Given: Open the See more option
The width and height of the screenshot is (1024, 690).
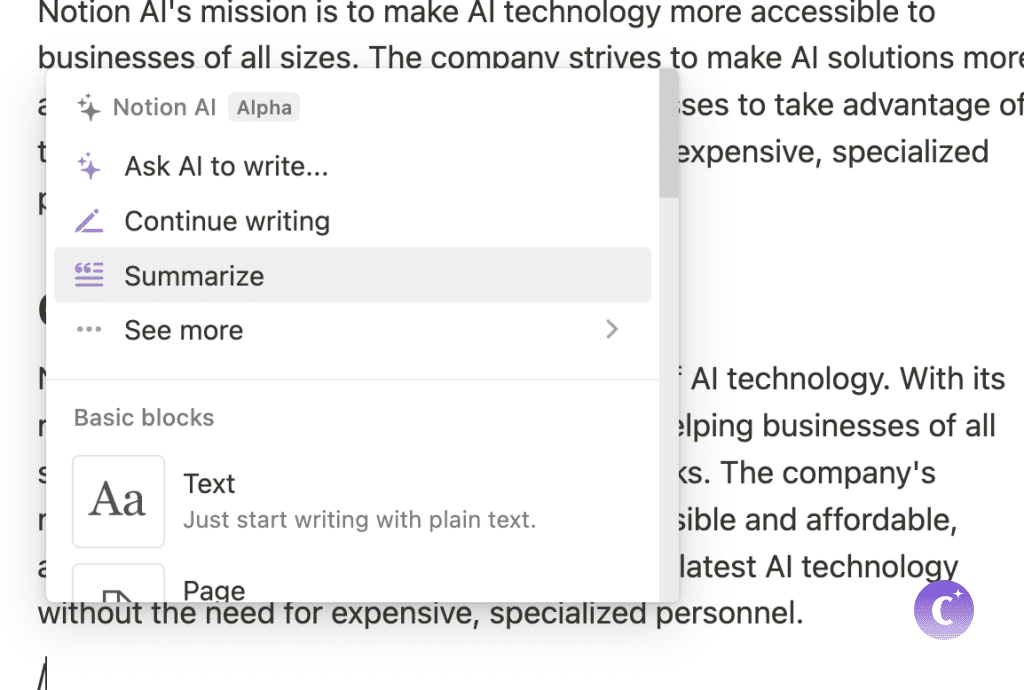Looking at the screenshot, I should click(183, 330).
